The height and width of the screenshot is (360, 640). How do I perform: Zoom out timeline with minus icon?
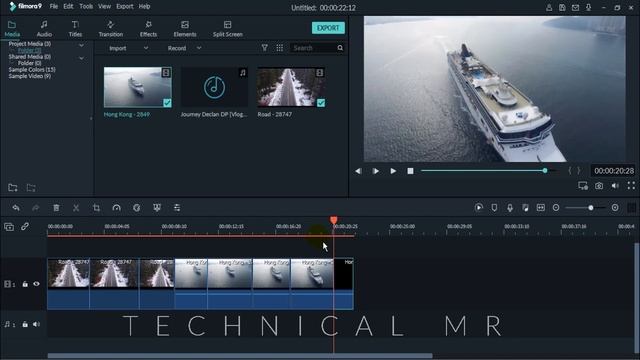point(556,208)
